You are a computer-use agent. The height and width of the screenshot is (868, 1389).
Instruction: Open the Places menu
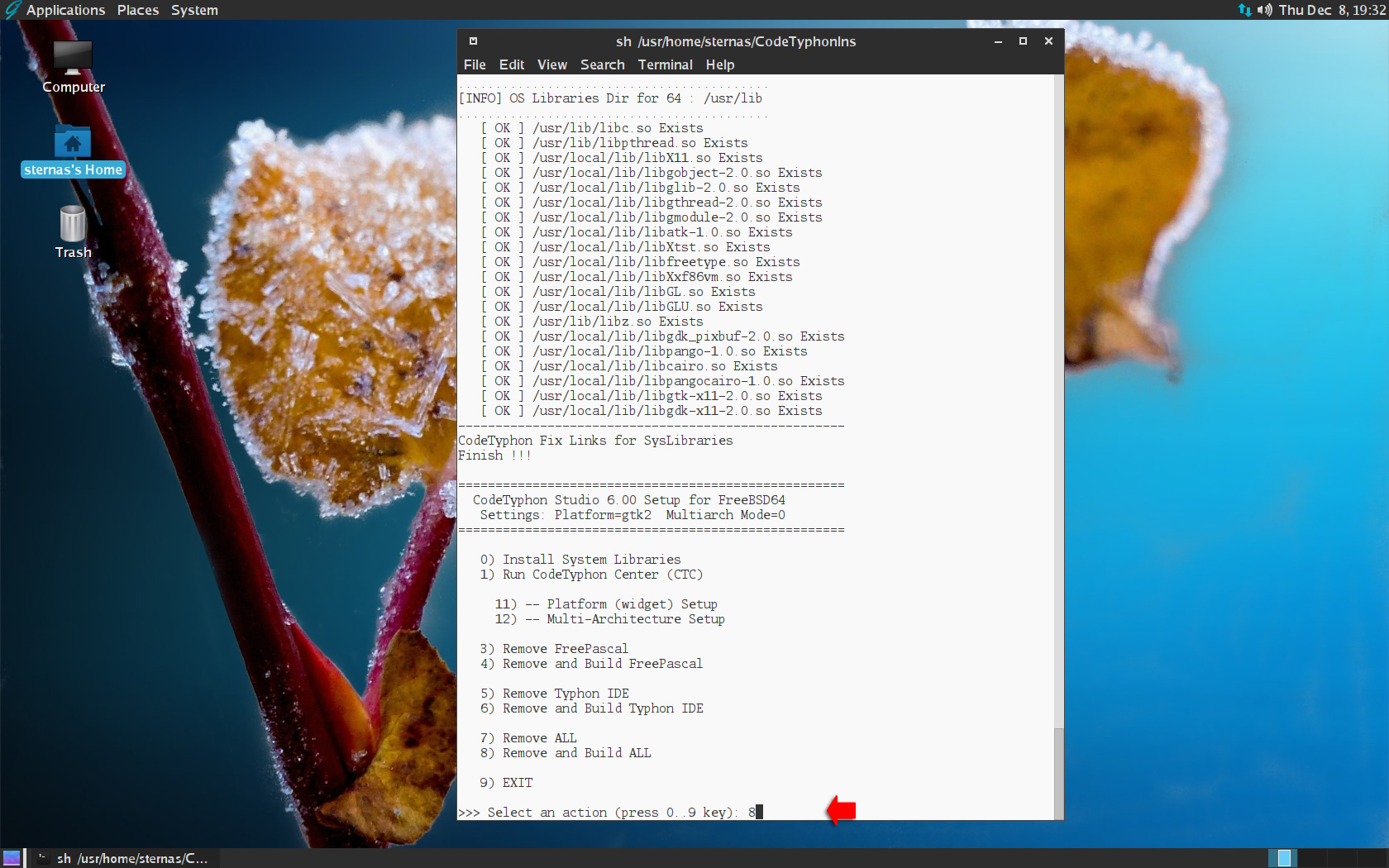pyautogui.click(x=138, y=10)
